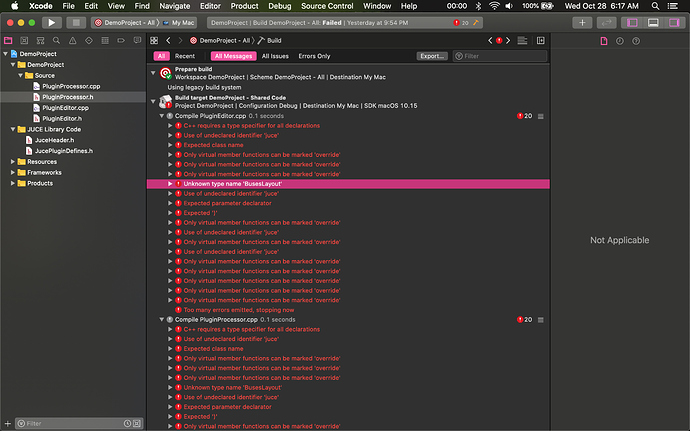Hide the left navigator panel
The width and height of the screenshot is (690, 431).
point(632,22)
